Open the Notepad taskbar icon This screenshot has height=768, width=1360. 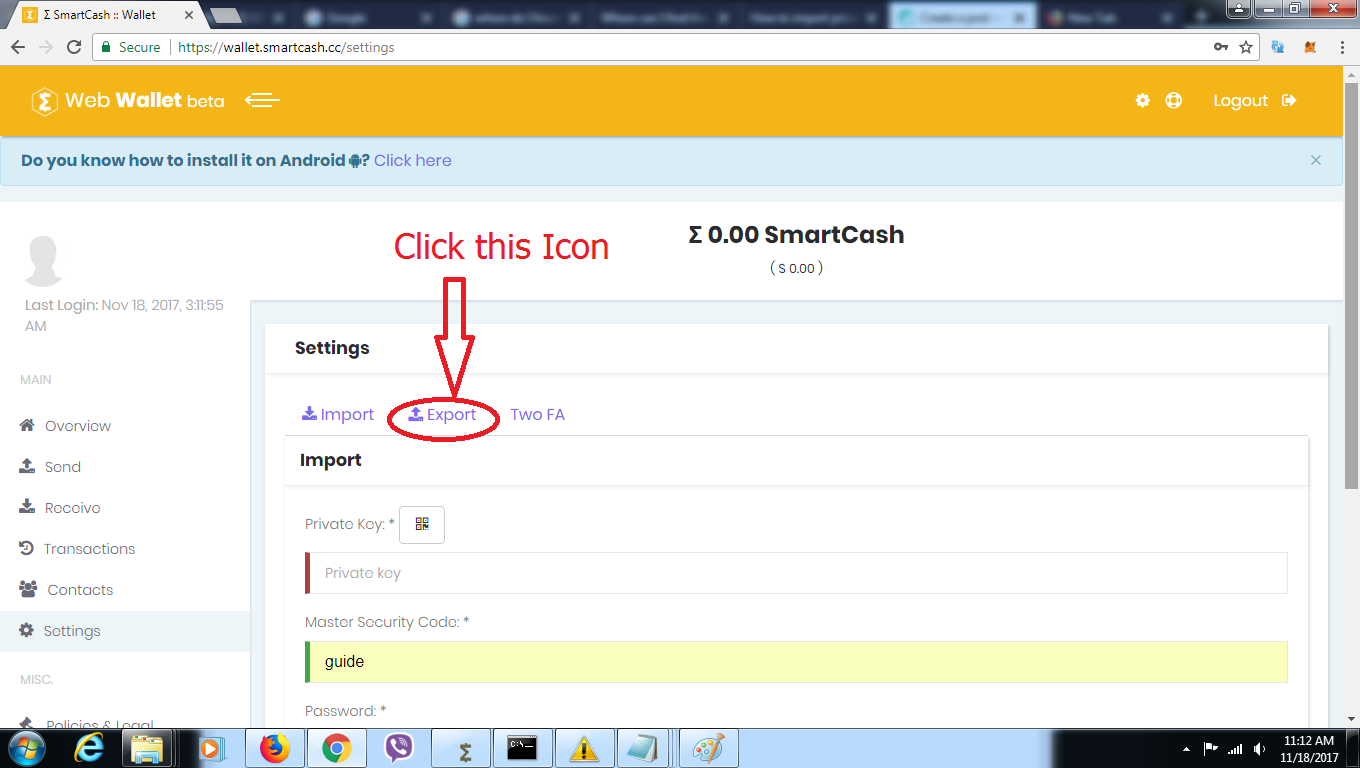pyautogui.click(x=643, y=748)
